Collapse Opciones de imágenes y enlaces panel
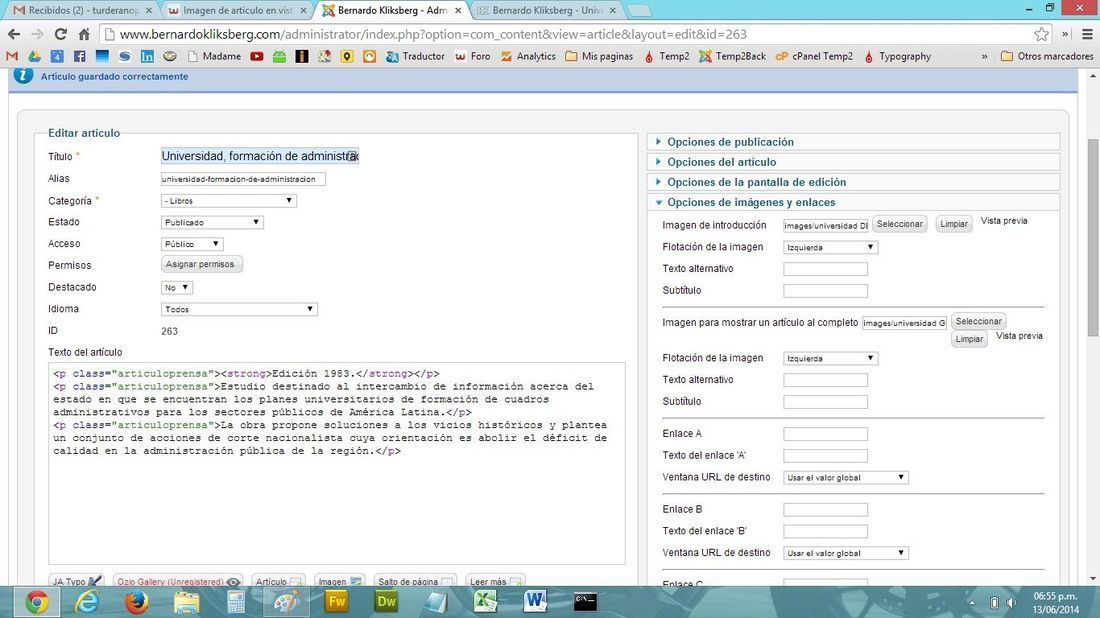The image size is (1100, 618). (x=853, y=203)
